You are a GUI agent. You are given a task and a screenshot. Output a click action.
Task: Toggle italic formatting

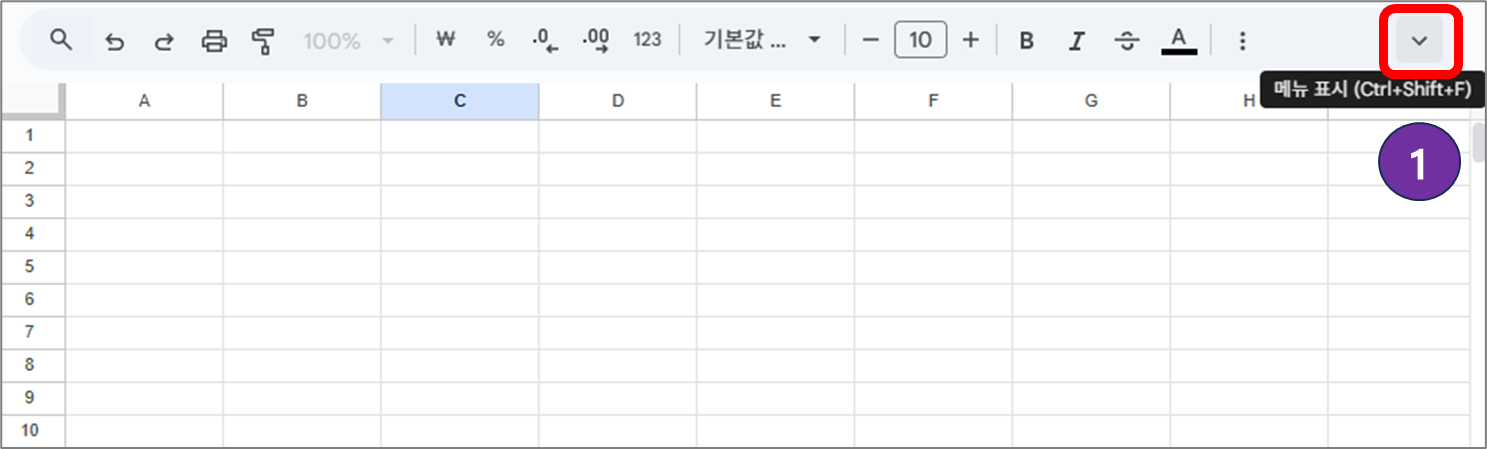1076,41
